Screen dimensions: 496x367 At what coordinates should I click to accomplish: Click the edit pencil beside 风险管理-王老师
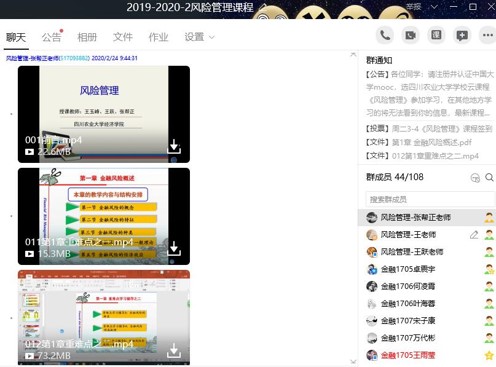[x=474, y=235]
